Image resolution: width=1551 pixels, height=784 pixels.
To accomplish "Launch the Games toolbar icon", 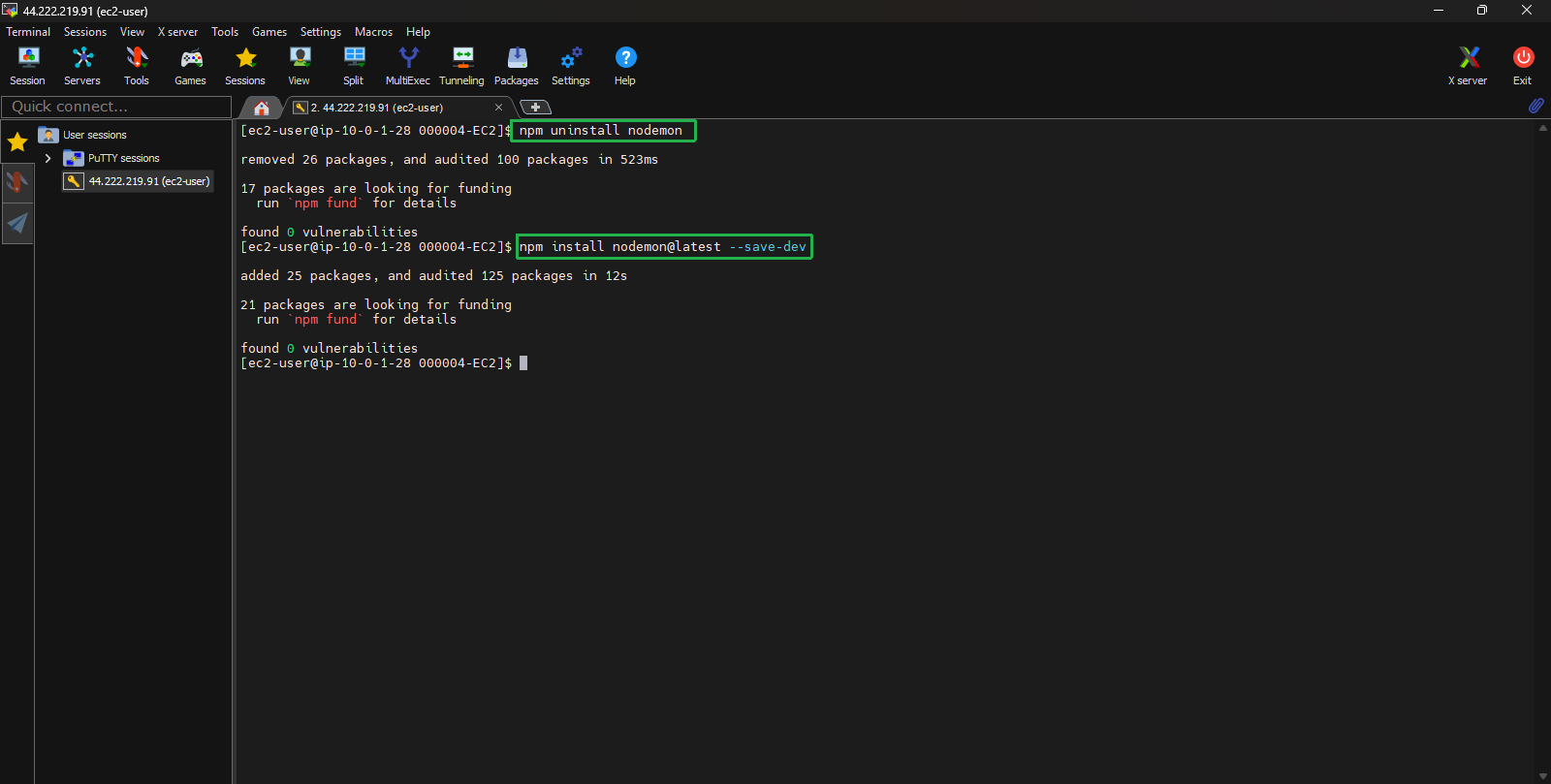I will (x=190, y=66).
